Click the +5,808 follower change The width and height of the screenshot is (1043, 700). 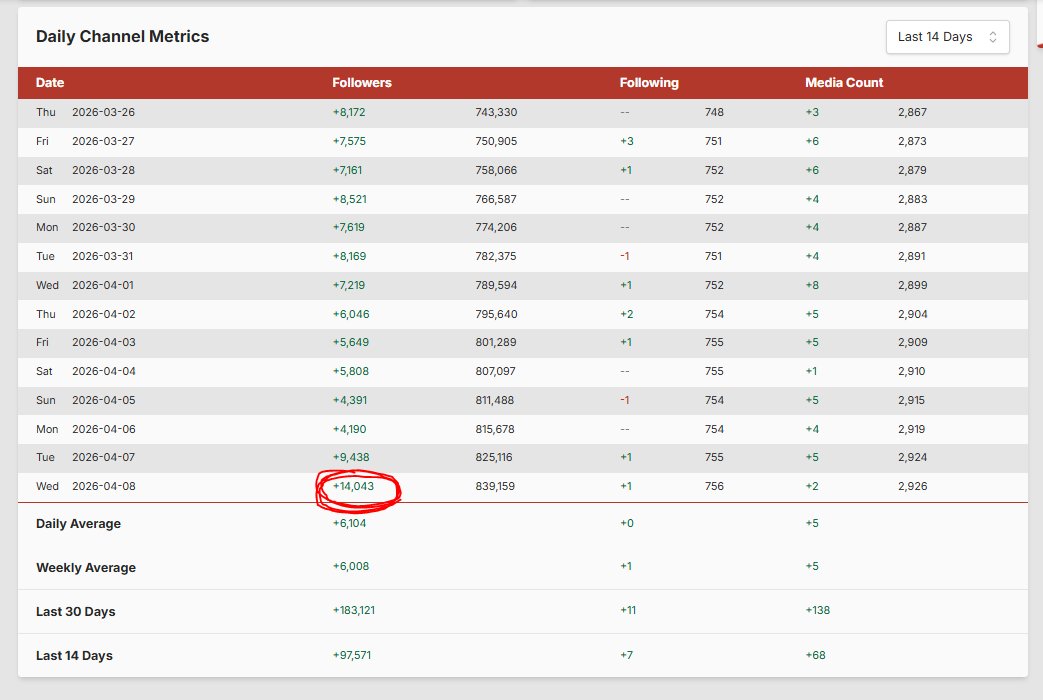[x=351, y=371]
